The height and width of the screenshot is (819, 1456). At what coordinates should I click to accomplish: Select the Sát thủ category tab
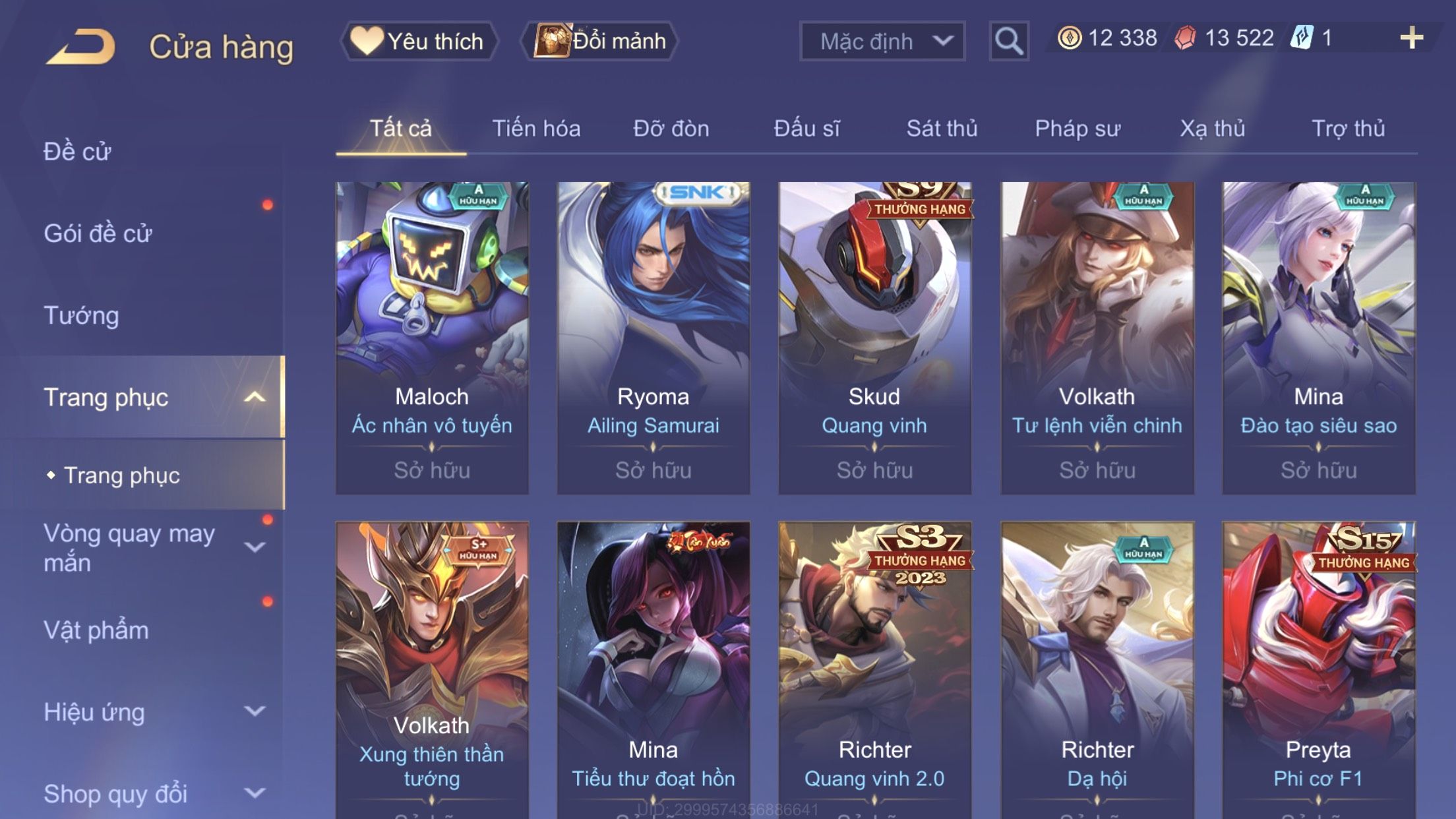[x=942, y=129]
